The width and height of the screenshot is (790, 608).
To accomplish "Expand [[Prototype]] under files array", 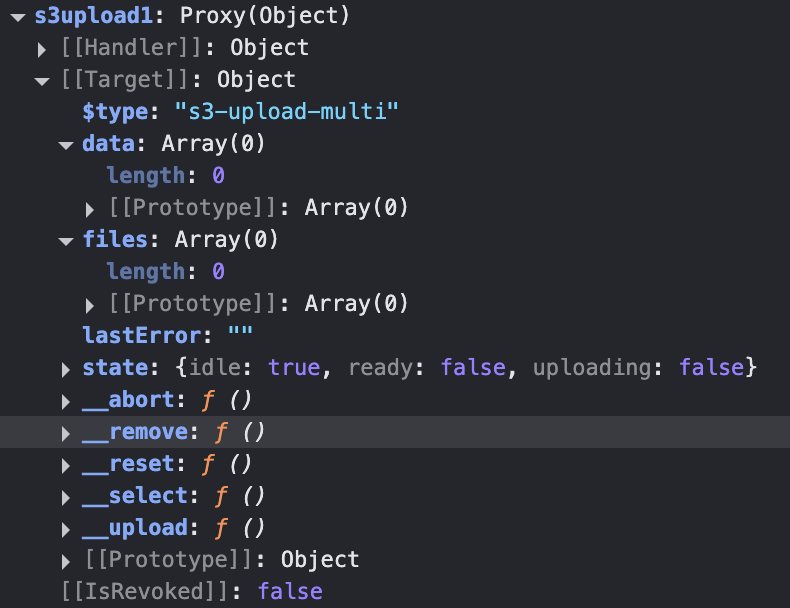I will (90, 305).
